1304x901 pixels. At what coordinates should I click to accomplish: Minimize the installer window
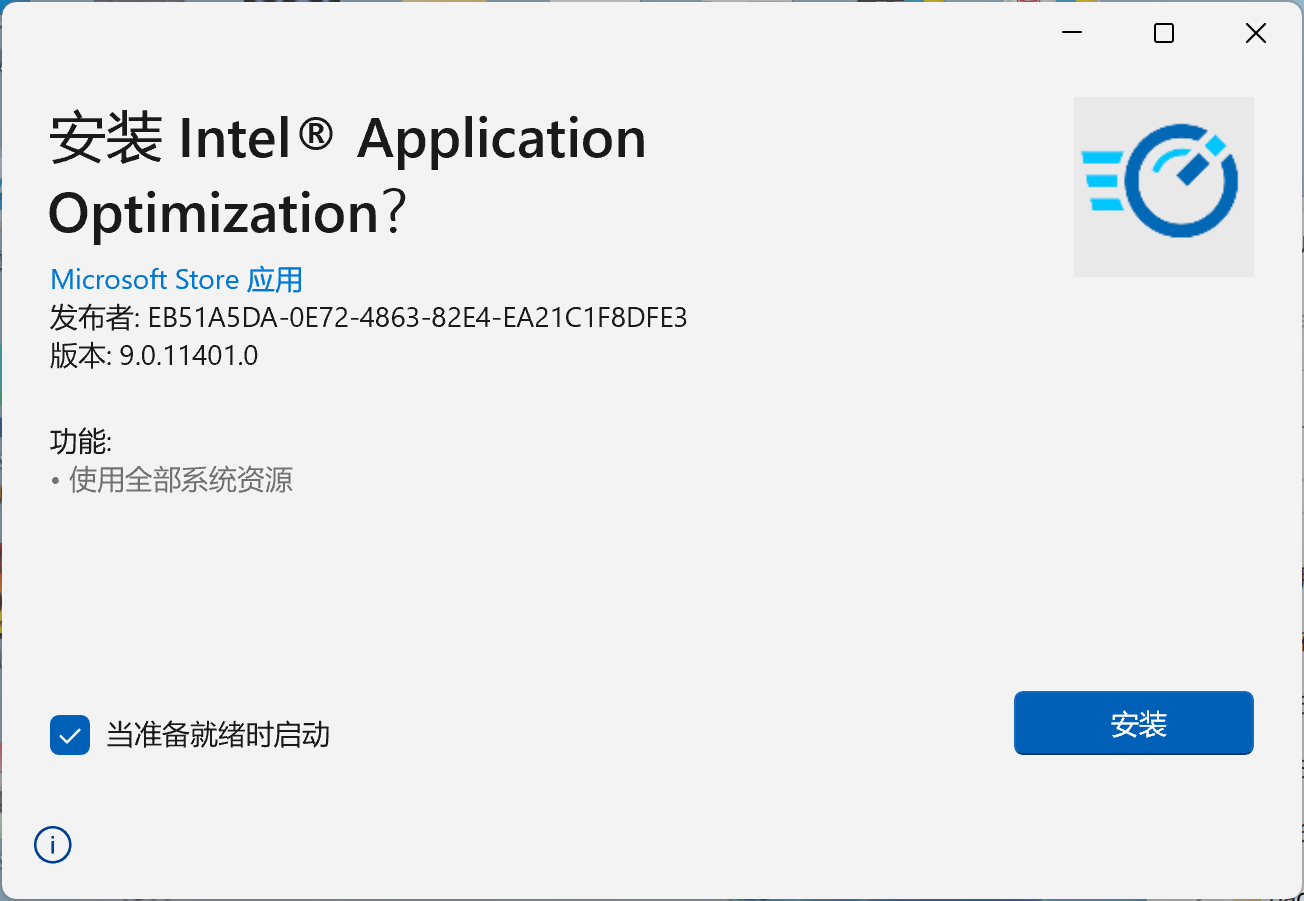tap(1073, 34)
